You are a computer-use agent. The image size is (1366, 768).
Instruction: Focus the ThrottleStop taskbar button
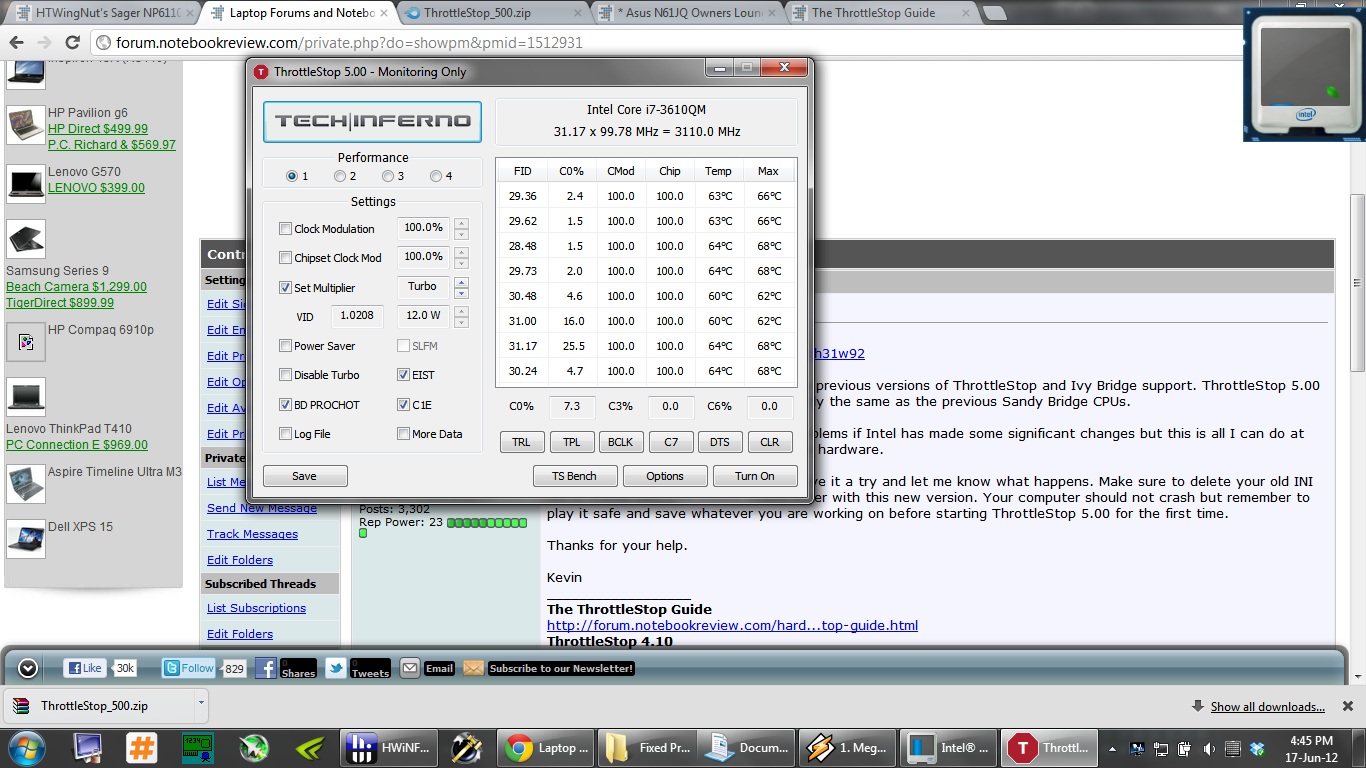point(1050,747)
